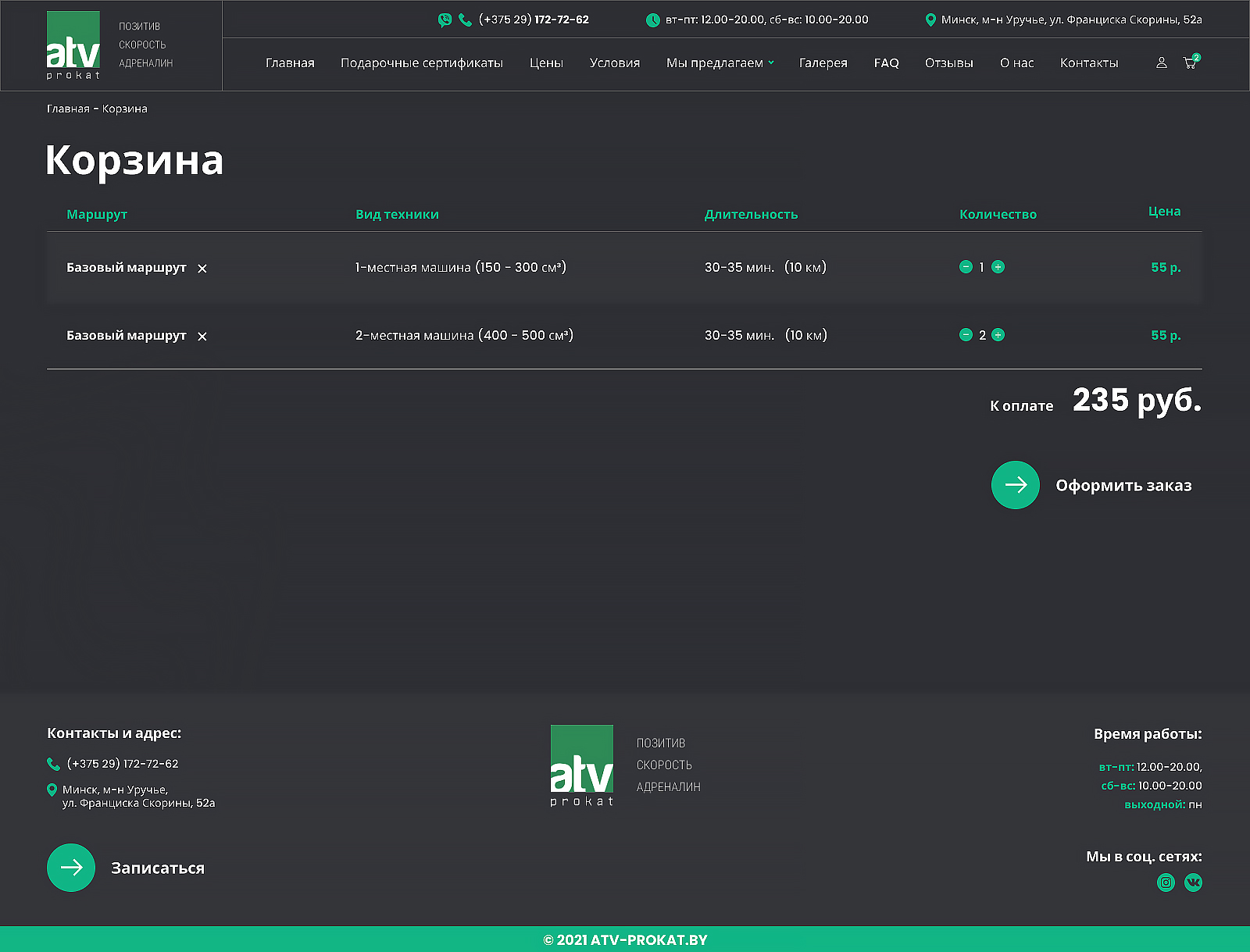Go to the Галерея page
The width and height of the screenshot is (1250, 952).
(x=823, y=63)
